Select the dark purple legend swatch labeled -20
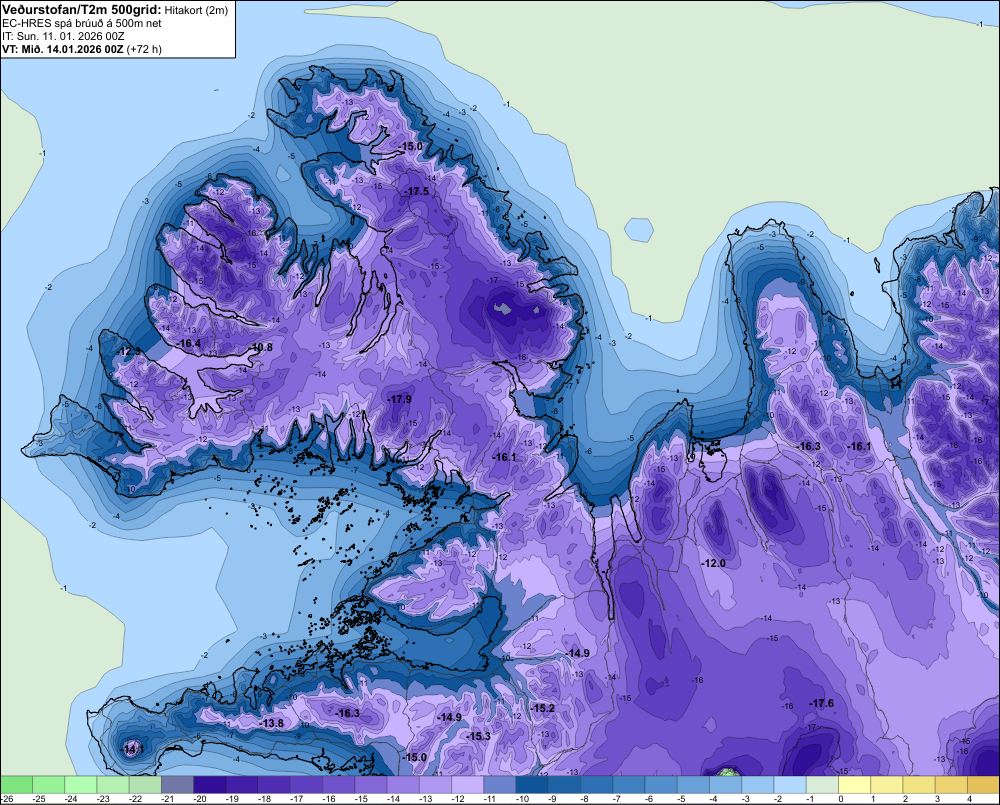 (x=210, y=784)
